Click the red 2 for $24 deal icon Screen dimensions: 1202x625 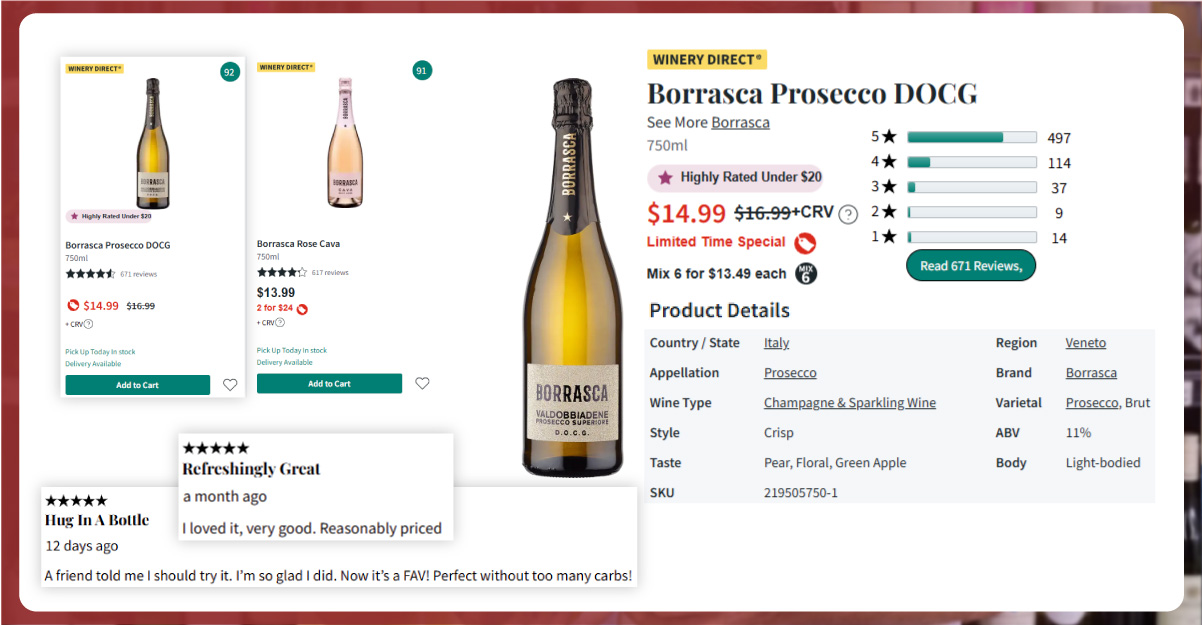click(302, 309)
